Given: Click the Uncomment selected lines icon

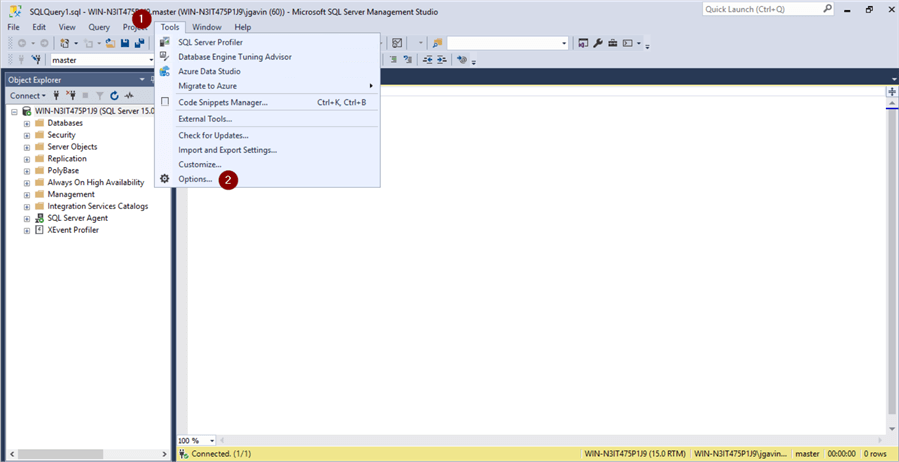Looking at the screenshot, I should tap(408, 59).
